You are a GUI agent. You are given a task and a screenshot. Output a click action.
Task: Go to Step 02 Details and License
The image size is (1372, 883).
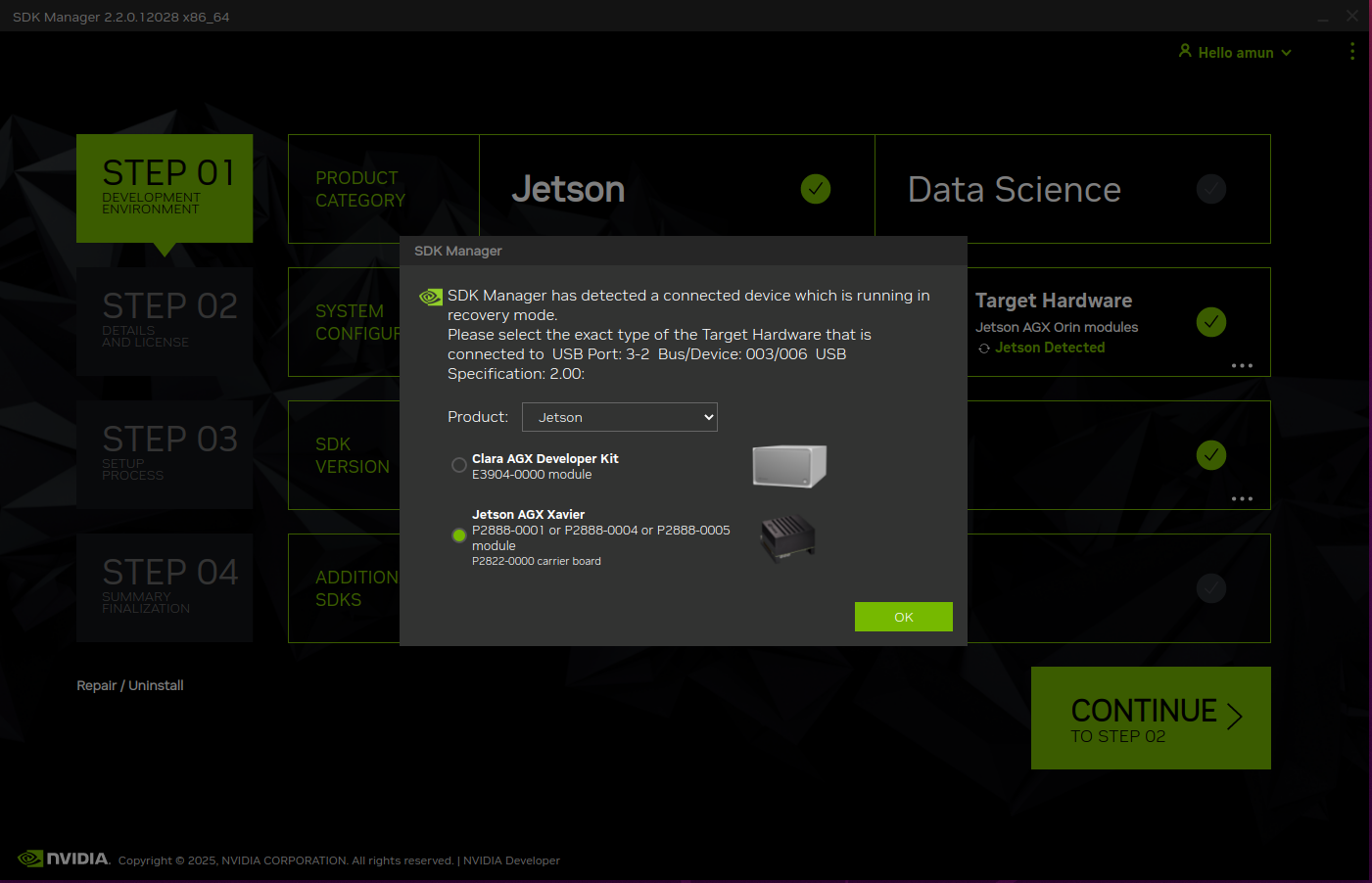165,321
